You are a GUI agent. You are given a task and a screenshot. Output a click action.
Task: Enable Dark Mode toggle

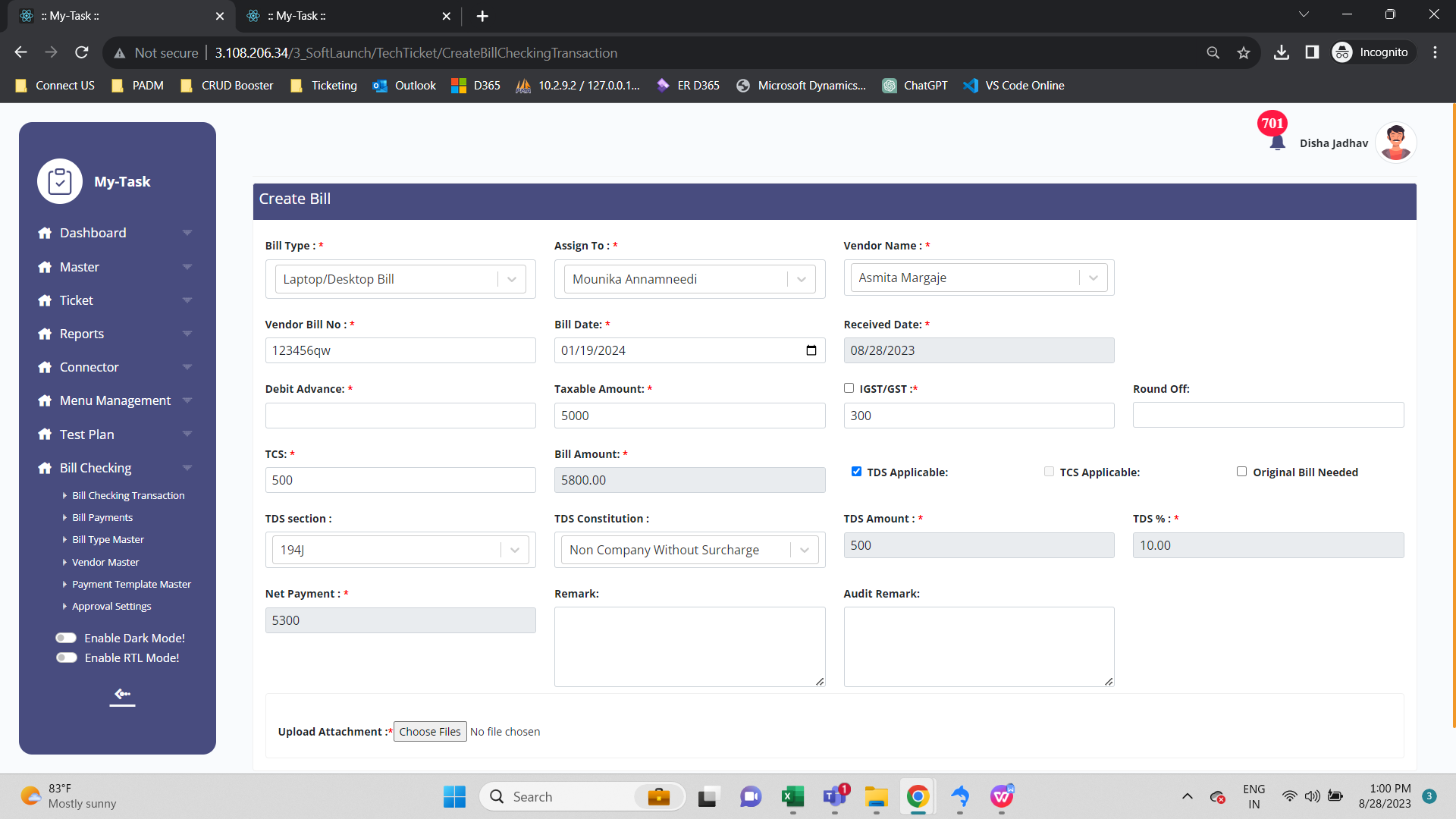67,638
